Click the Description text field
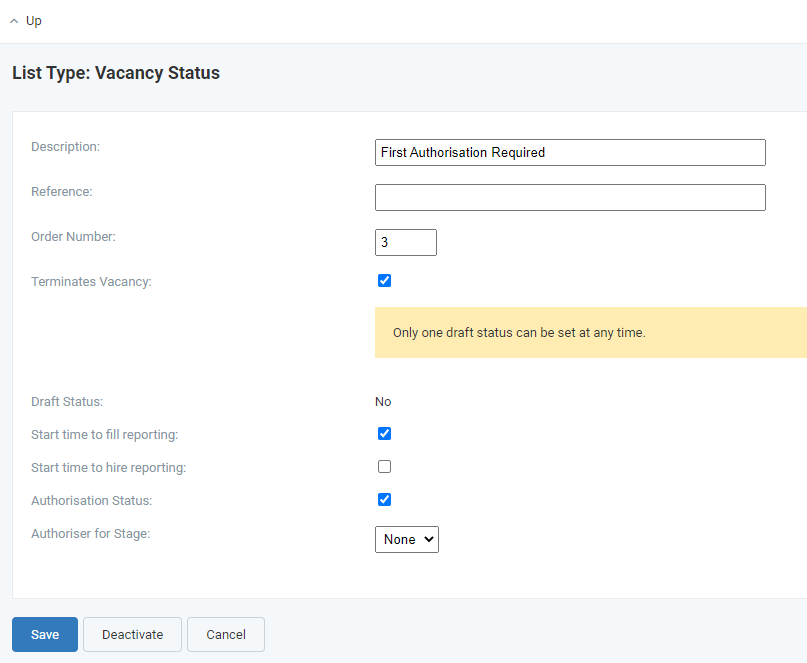This screenshot has width=807, height=663. (570, 152)
